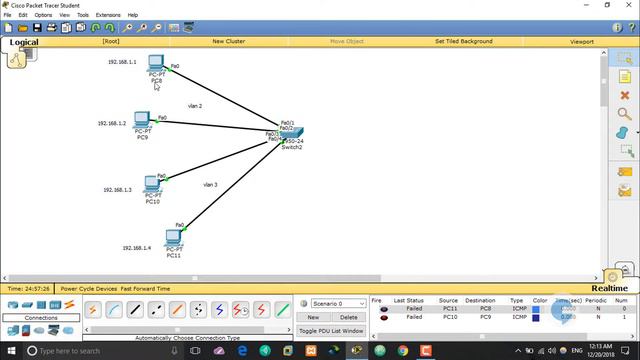
Task: Click the Zoom In magnifier icon
Action: (x=127, y=28)
